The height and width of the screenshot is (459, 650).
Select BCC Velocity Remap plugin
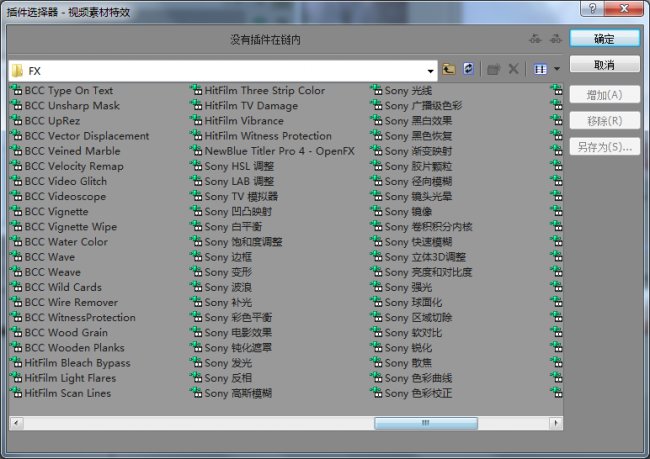tap(67, 166)
